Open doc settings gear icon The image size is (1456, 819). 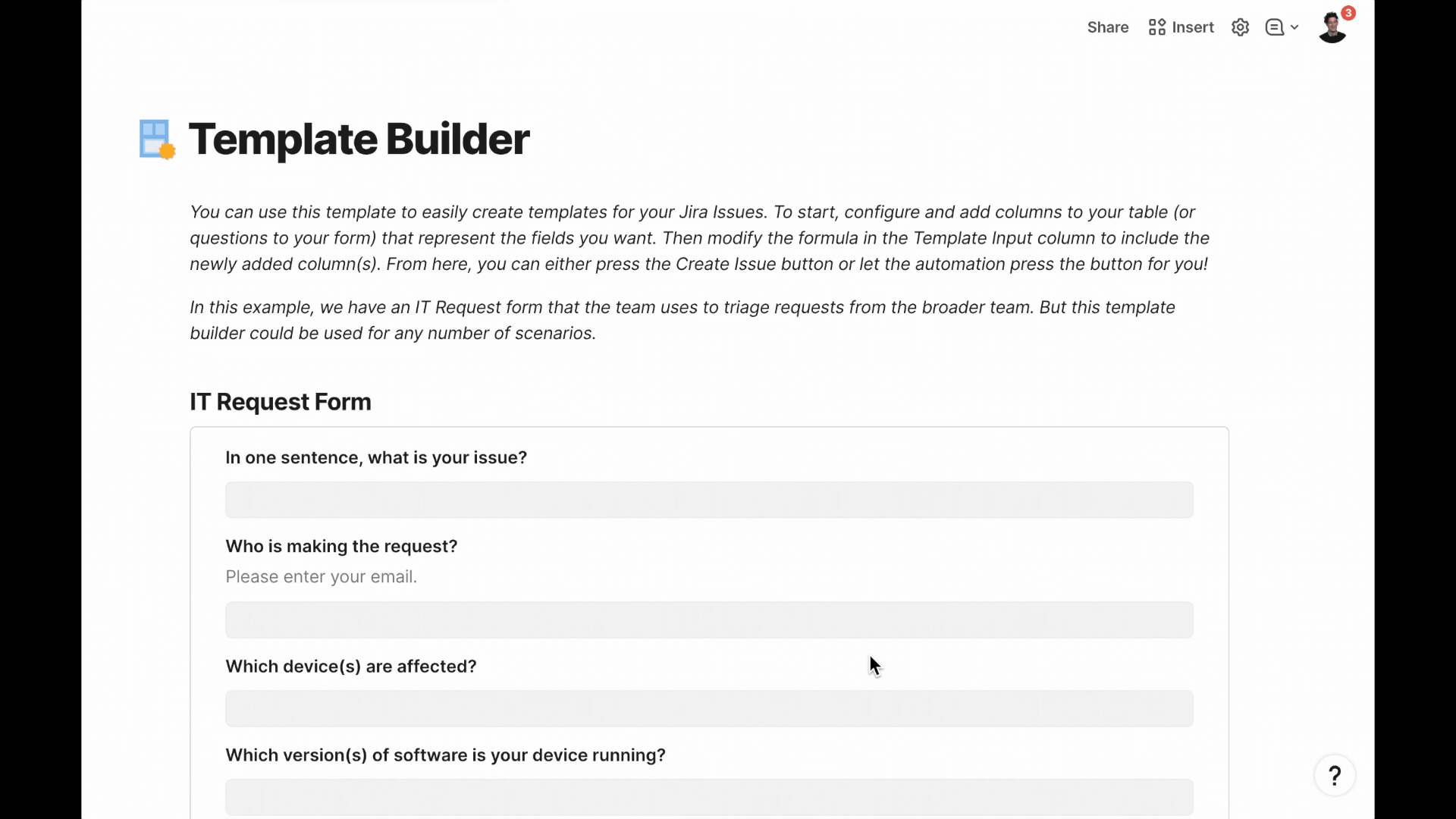click(1240, 27)
